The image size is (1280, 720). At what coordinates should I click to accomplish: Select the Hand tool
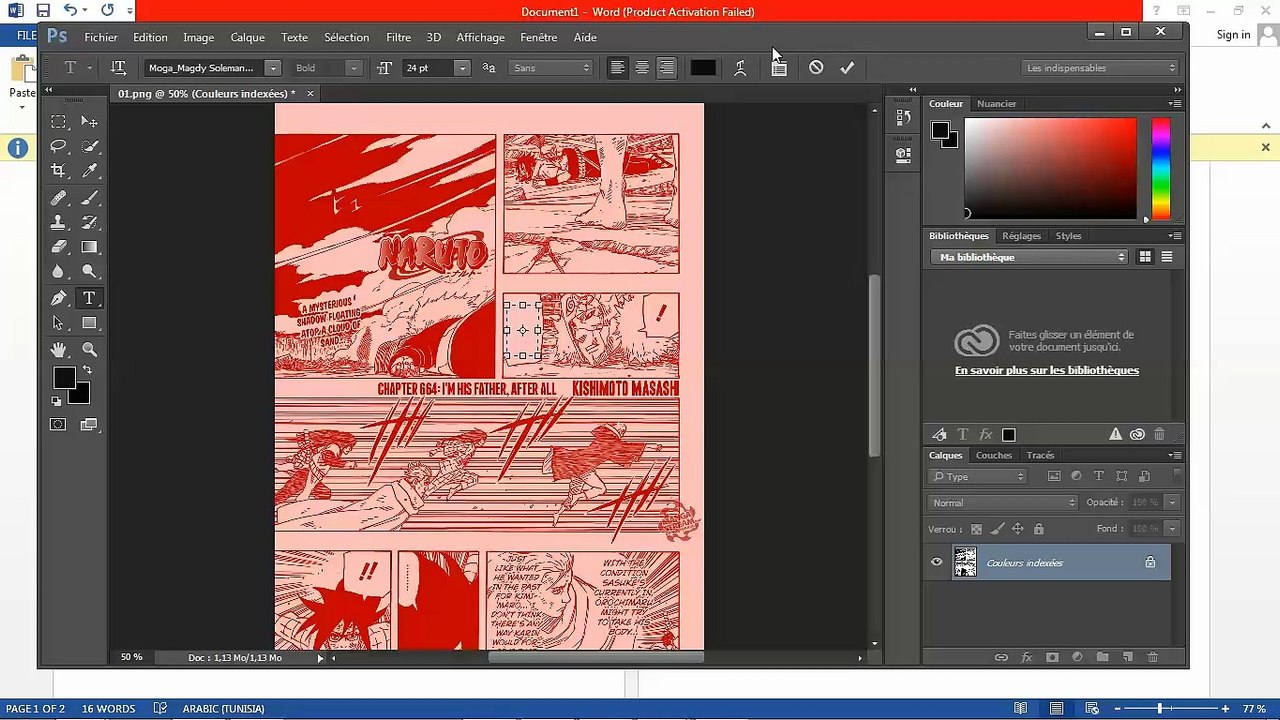(x=59, y=349)
